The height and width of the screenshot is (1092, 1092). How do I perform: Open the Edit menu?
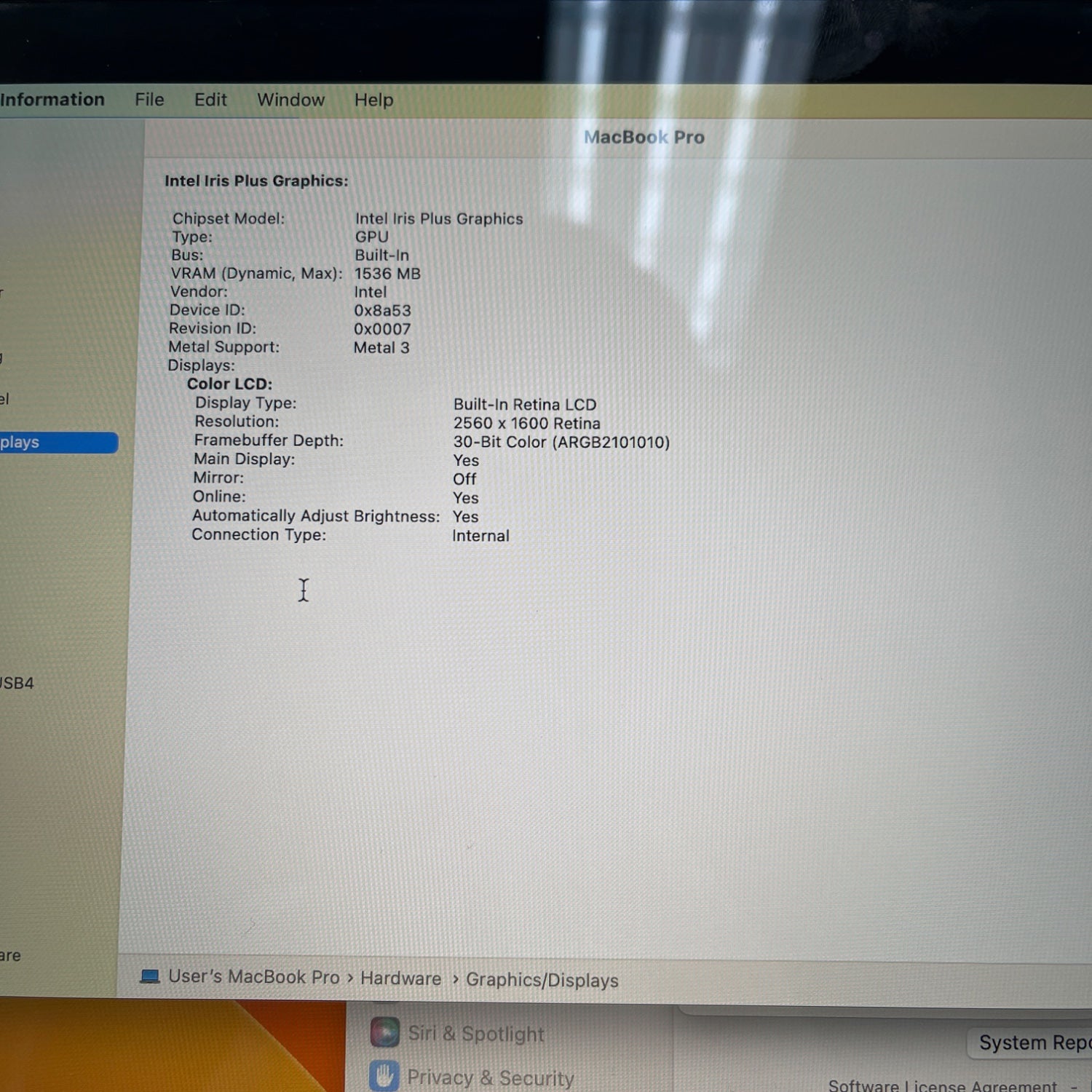pyautogui.click(x=210, y=100)
